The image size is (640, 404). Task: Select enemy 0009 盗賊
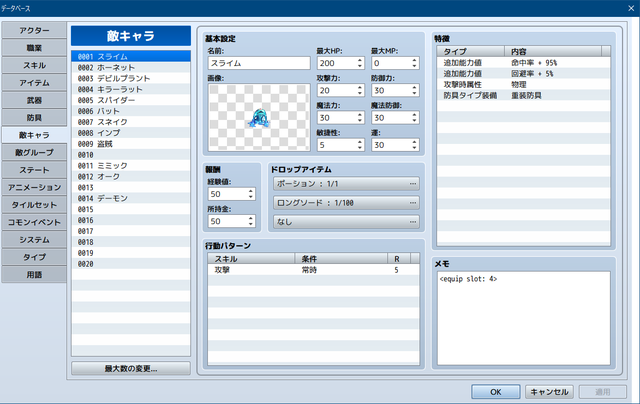131,144
